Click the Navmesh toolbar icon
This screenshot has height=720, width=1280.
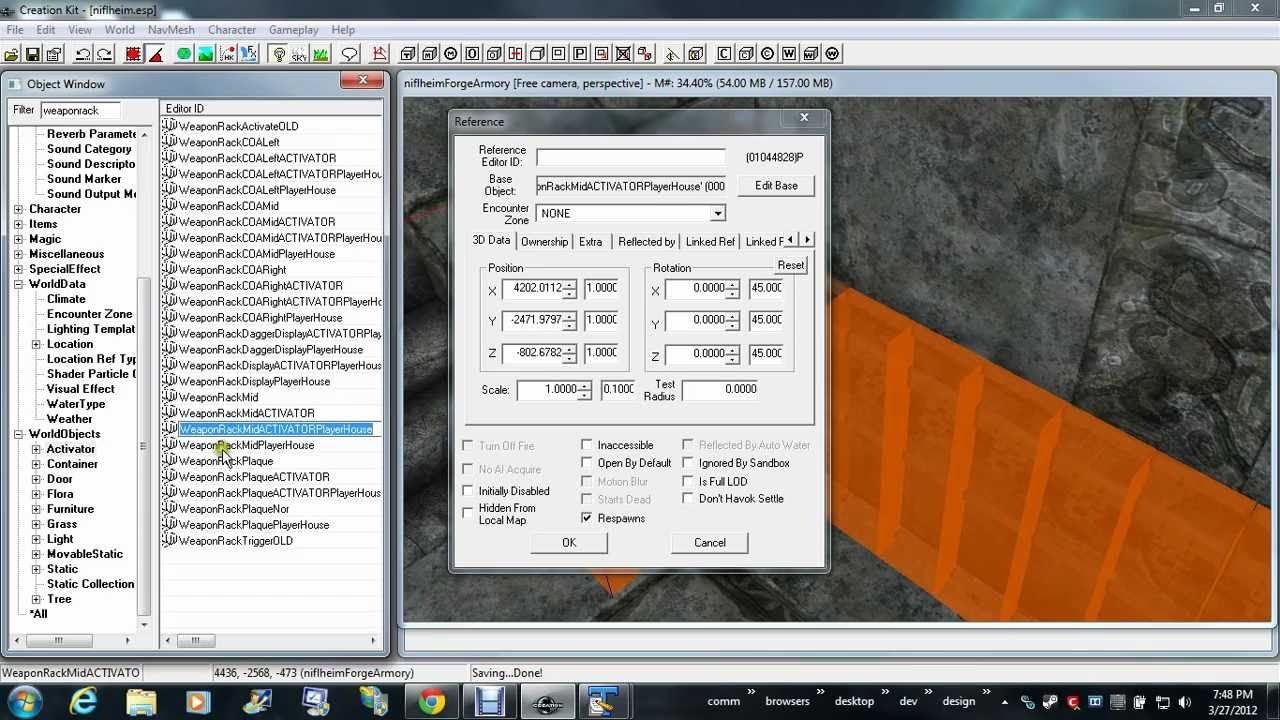pyautogui.click(x=379, y=54)
